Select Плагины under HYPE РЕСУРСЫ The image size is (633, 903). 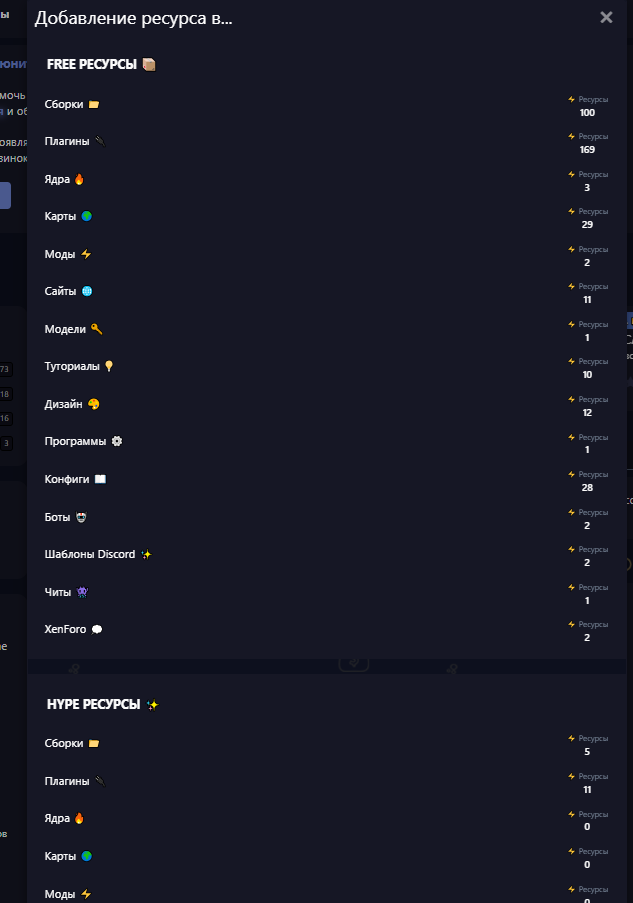click(x=67, y=780)
